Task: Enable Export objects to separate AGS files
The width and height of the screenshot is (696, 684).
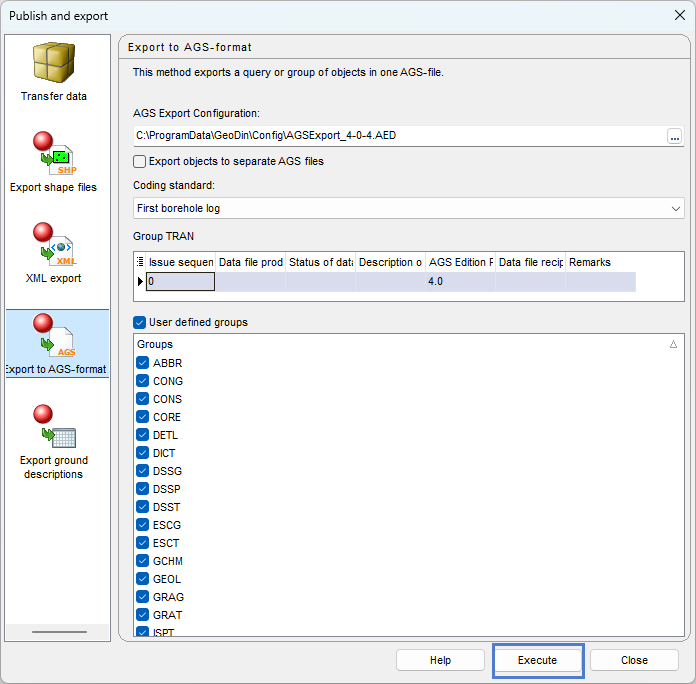Action: pos(140,161)
